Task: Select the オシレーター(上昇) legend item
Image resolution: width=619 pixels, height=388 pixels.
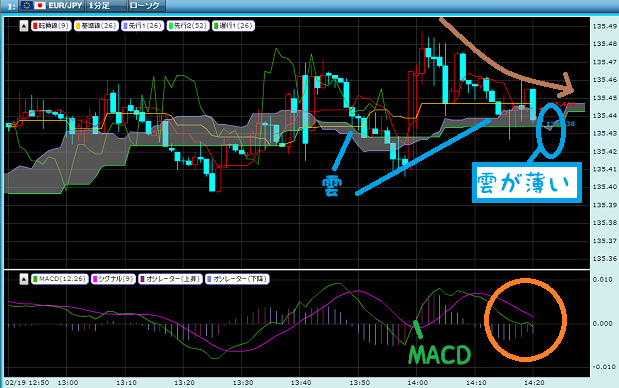Action: click(171, 279)
